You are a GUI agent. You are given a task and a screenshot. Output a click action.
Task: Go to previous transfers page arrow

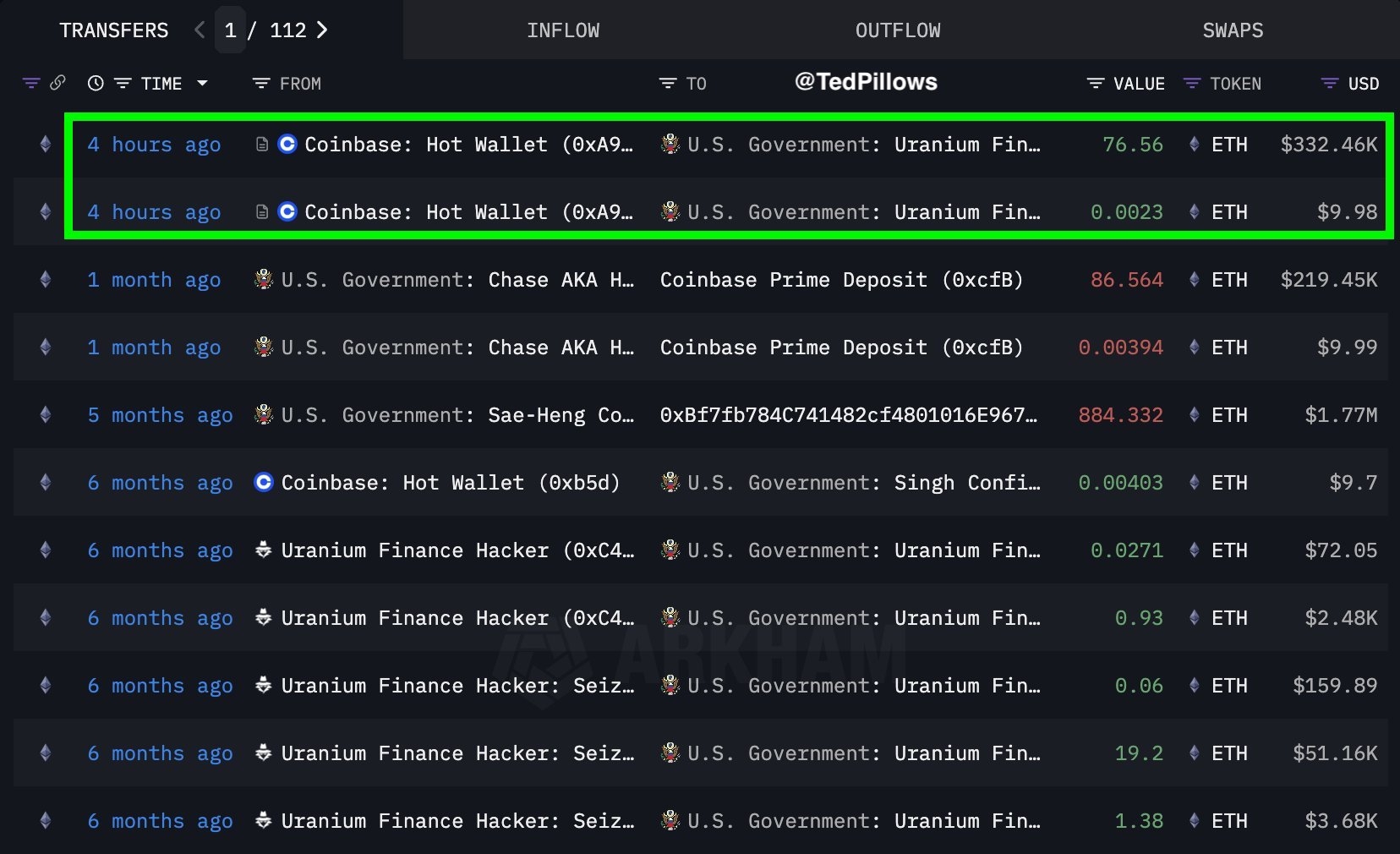point(200,30)
